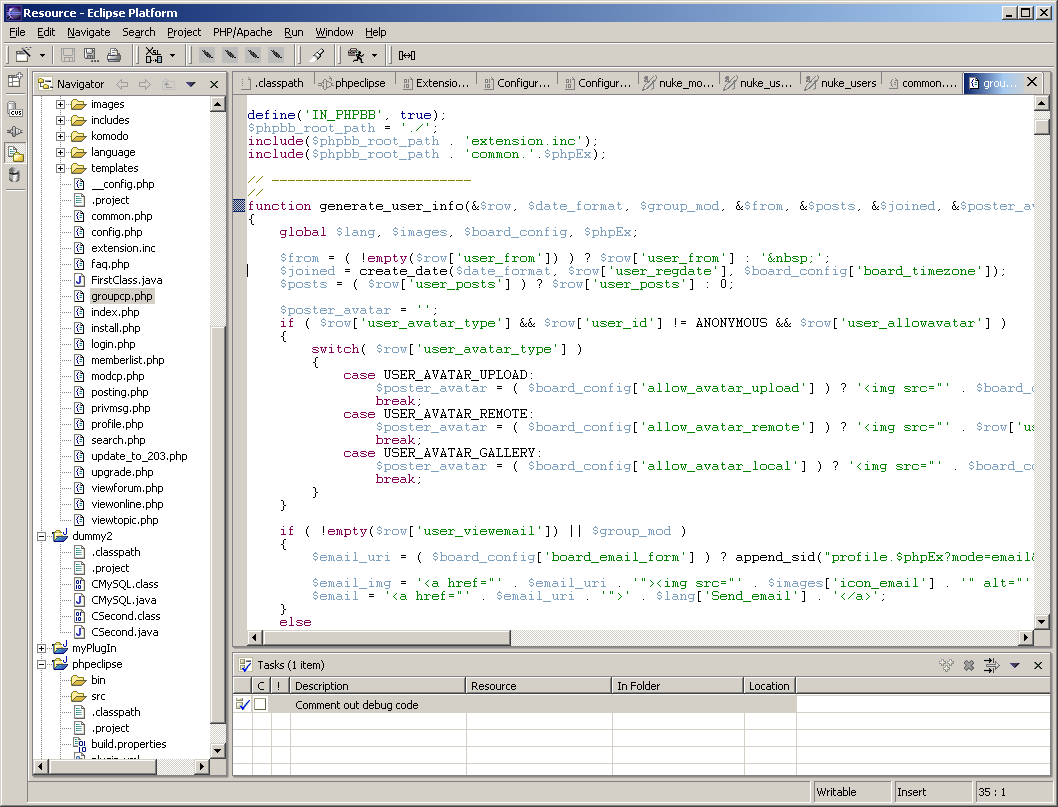Close the Tasks view
The image size is (1058, 807).
1038,665
